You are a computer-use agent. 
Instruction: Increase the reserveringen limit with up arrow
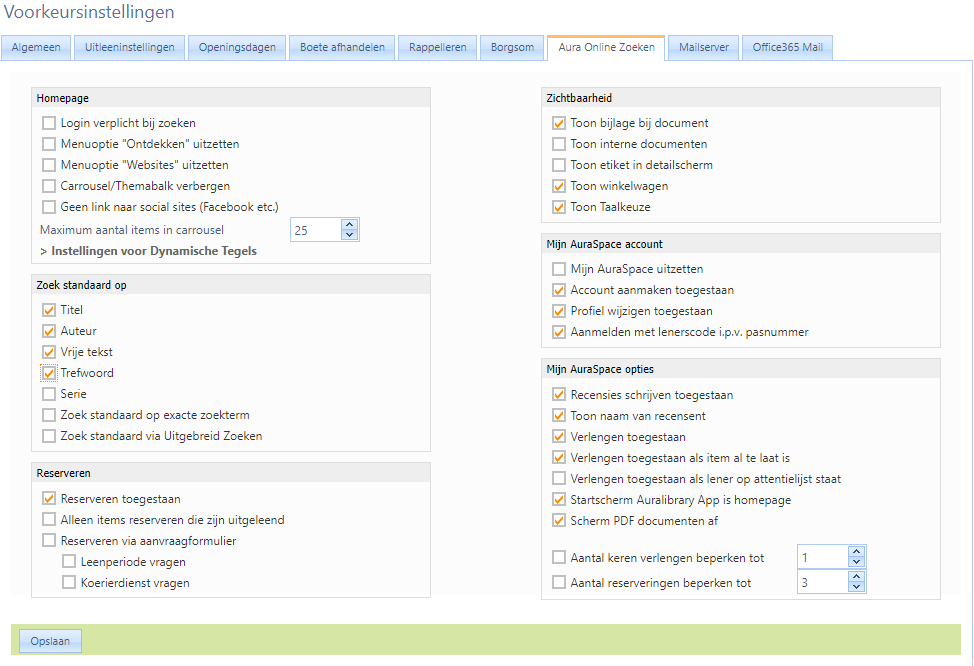pos(855,577)
